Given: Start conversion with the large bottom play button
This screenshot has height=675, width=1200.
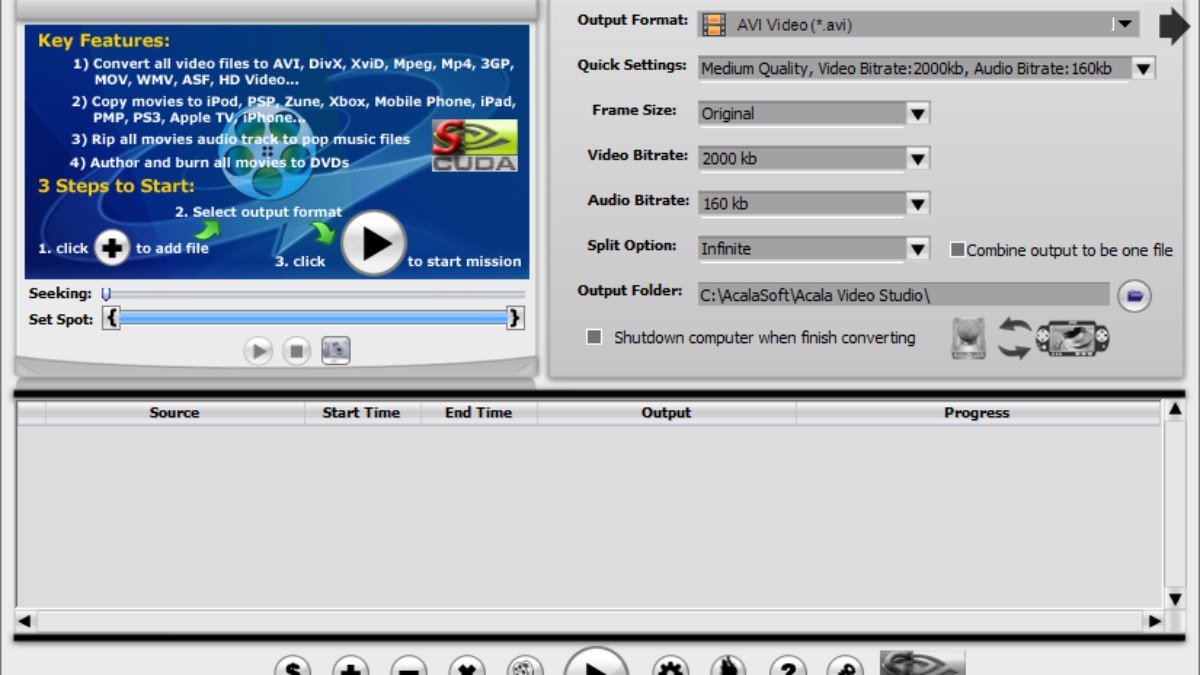Looking at the screenshot, I should (596, 661).
